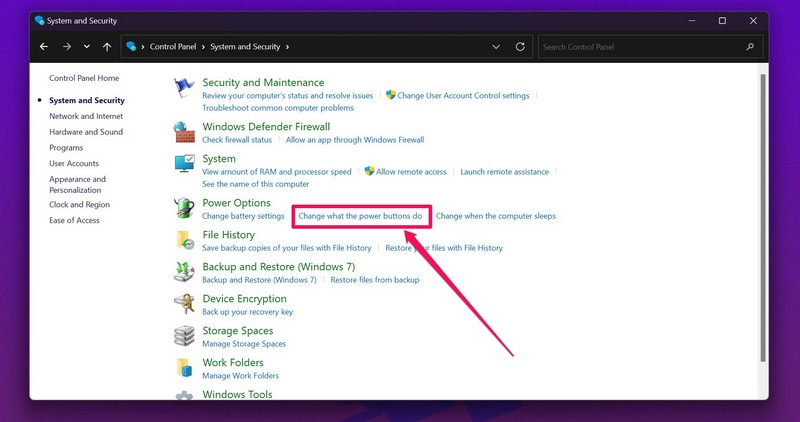Image resolution: width=800 pixels, height=422 pixels.
Task: Click the Device Encryption keys icon
Action: (x=184, y=304)
